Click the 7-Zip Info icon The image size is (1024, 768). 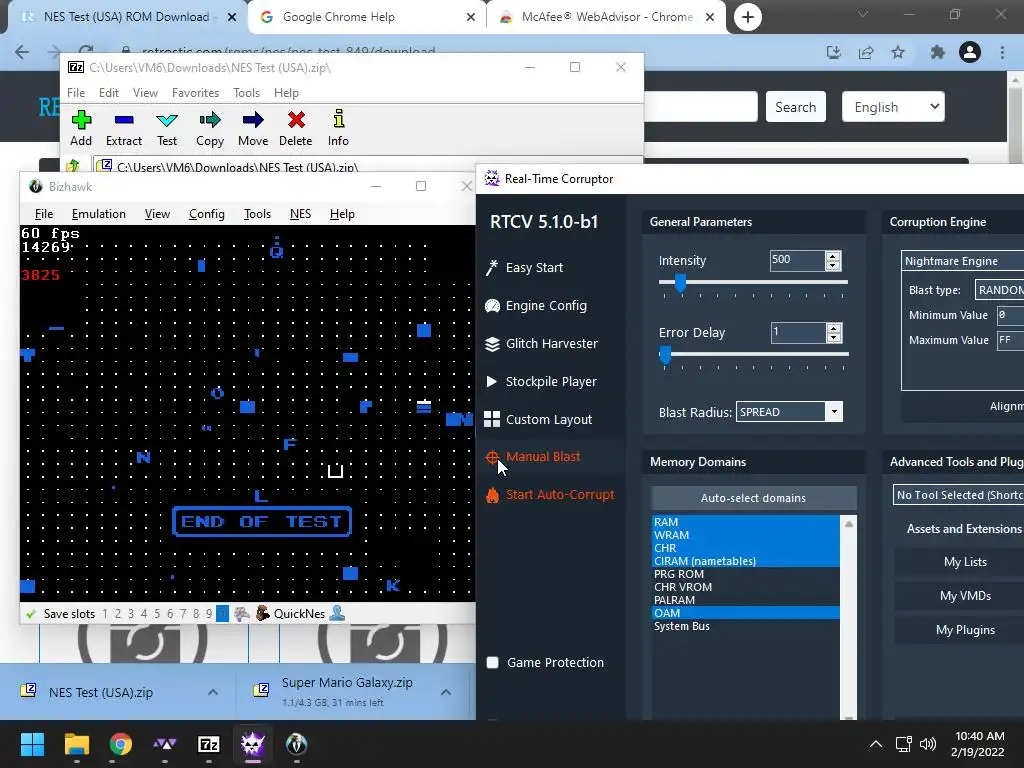point(338,119)
